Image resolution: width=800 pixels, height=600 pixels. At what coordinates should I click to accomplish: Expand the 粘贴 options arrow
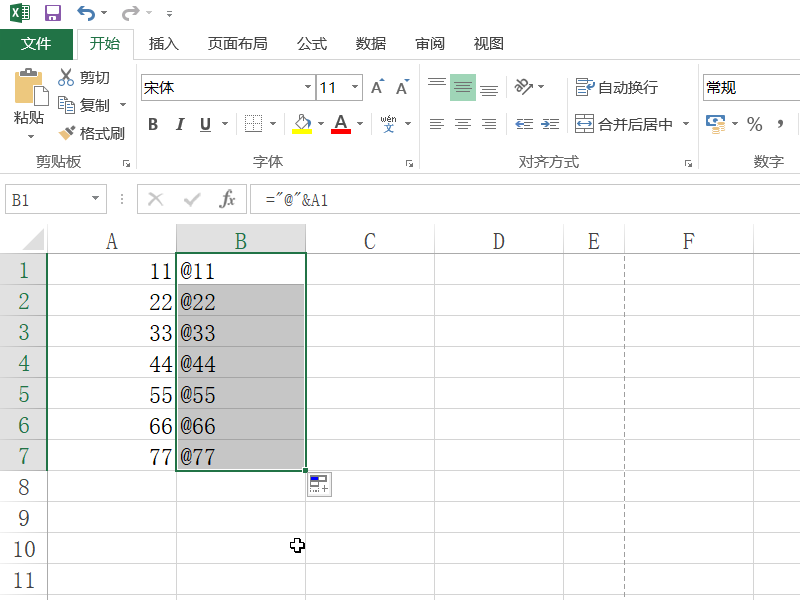point(31,136)
